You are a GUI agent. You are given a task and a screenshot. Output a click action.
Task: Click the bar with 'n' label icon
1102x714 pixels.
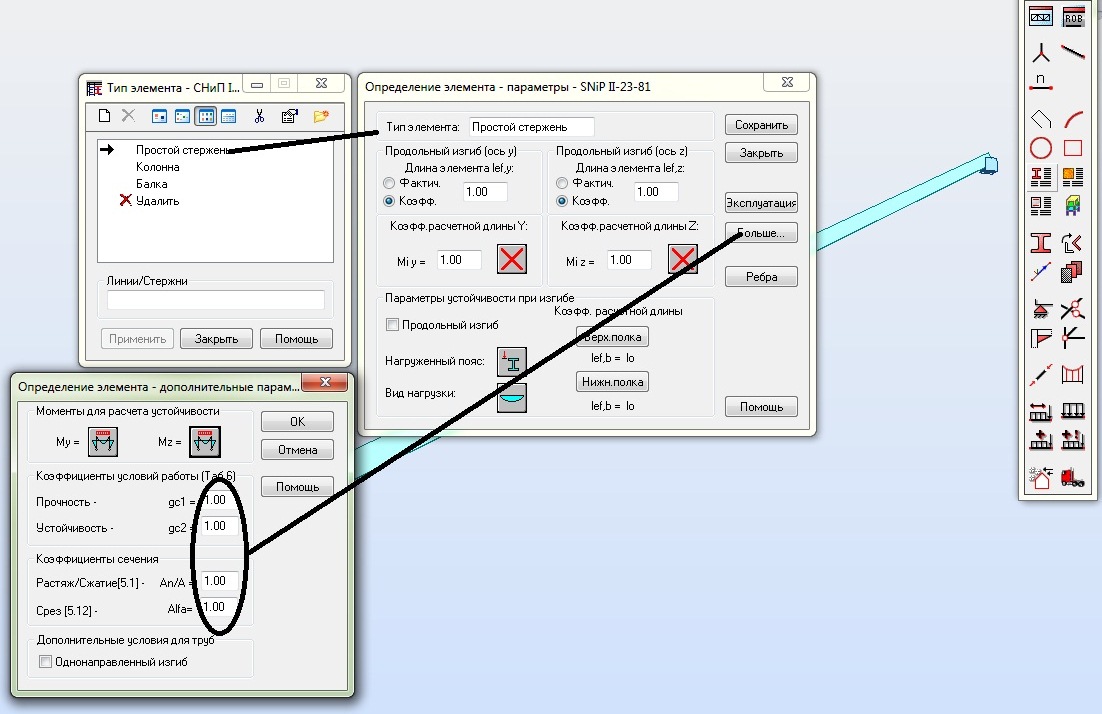coord(1041,82)
